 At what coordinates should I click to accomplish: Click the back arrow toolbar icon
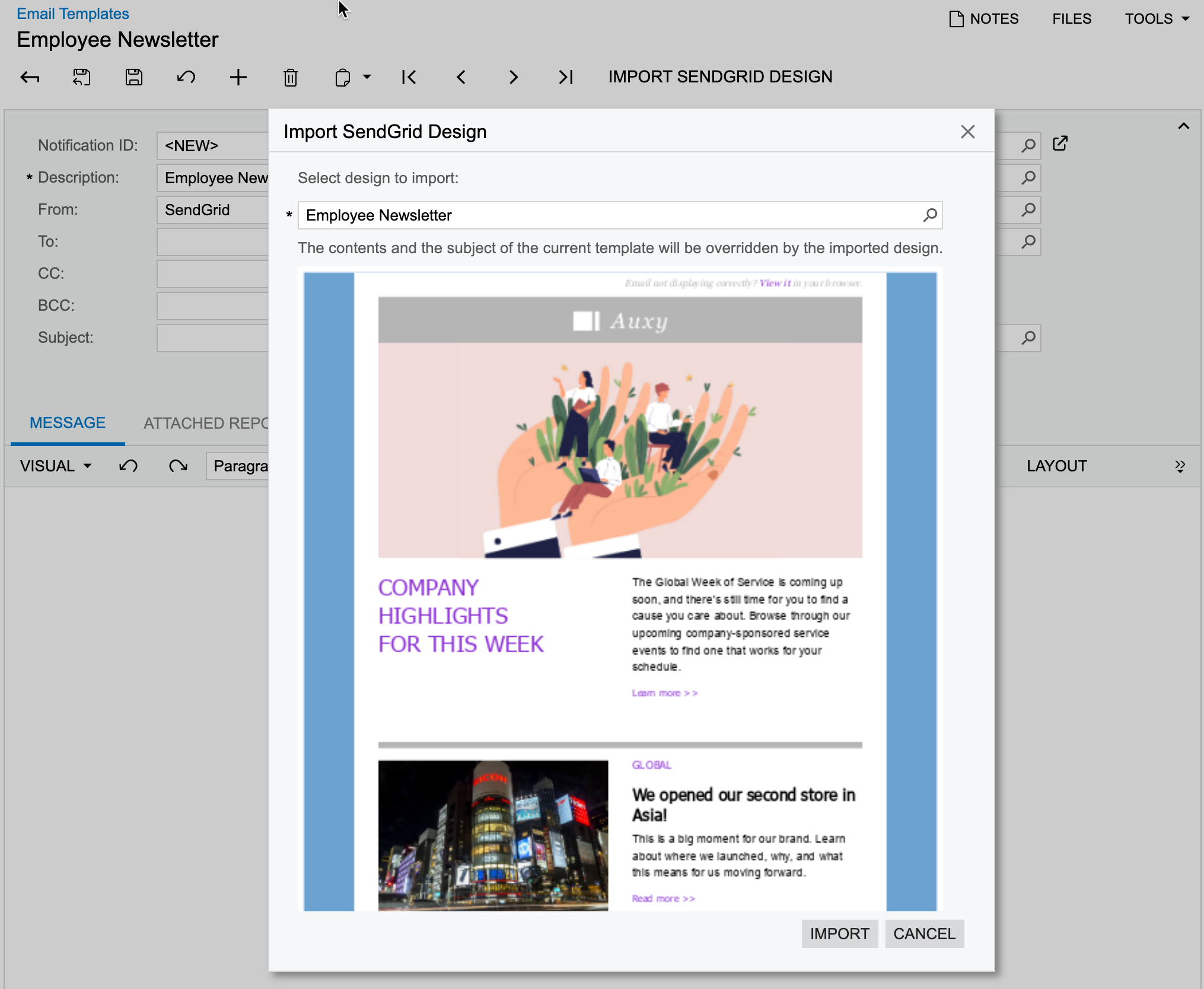point(30,77)
